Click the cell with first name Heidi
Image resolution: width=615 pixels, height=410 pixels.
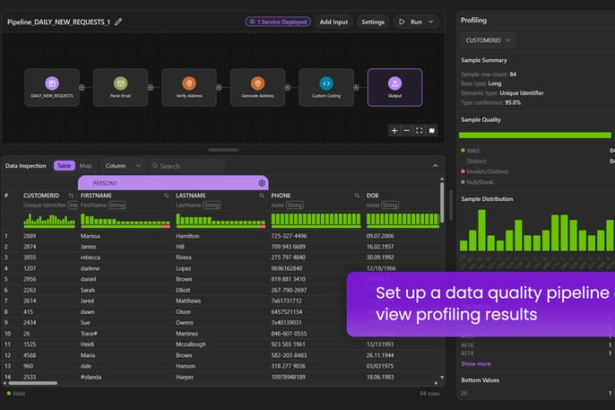pos(87,344)
